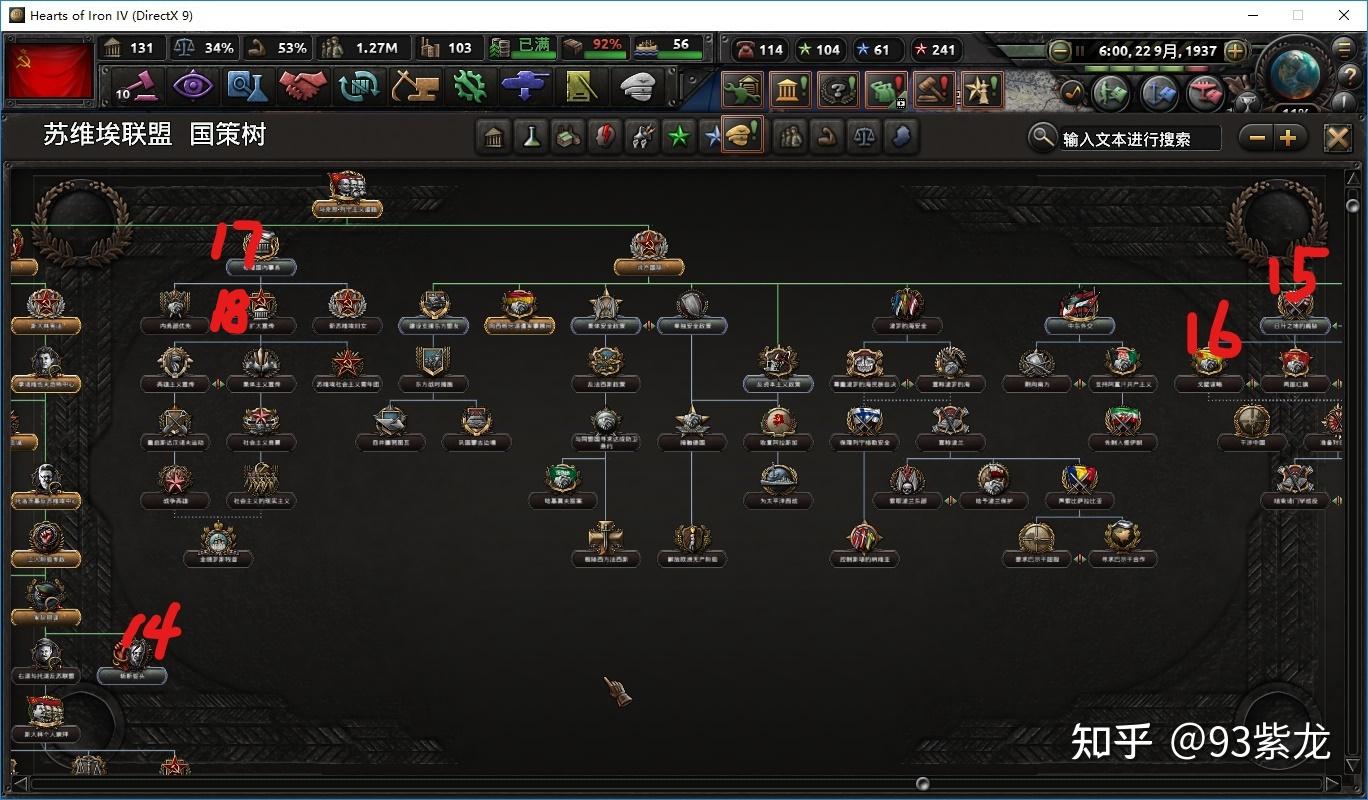The width and height of the screenshot is (1368, 800).
Task: Zoom out focus tree with minus button
Action: point(1258,138)
